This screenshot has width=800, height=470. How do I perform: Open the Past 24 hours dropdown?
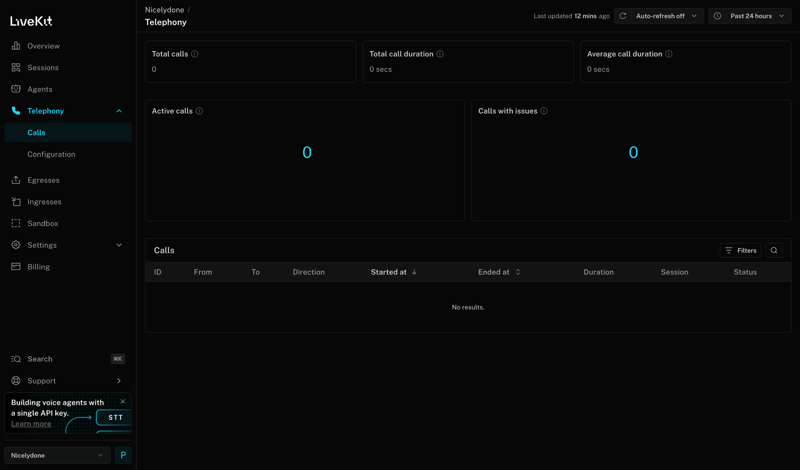(x=749, y=16)
